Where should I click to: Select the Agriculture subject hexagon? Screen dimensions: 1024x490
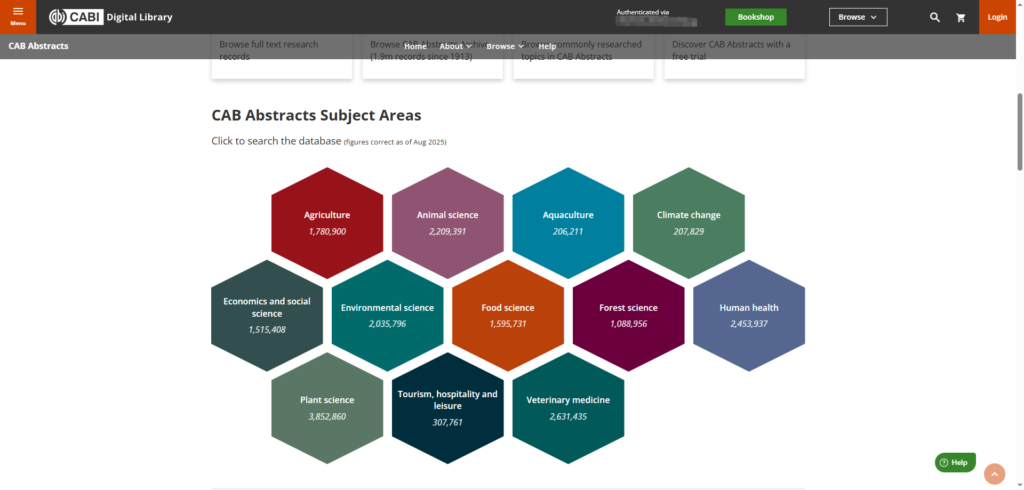[327, 222]
